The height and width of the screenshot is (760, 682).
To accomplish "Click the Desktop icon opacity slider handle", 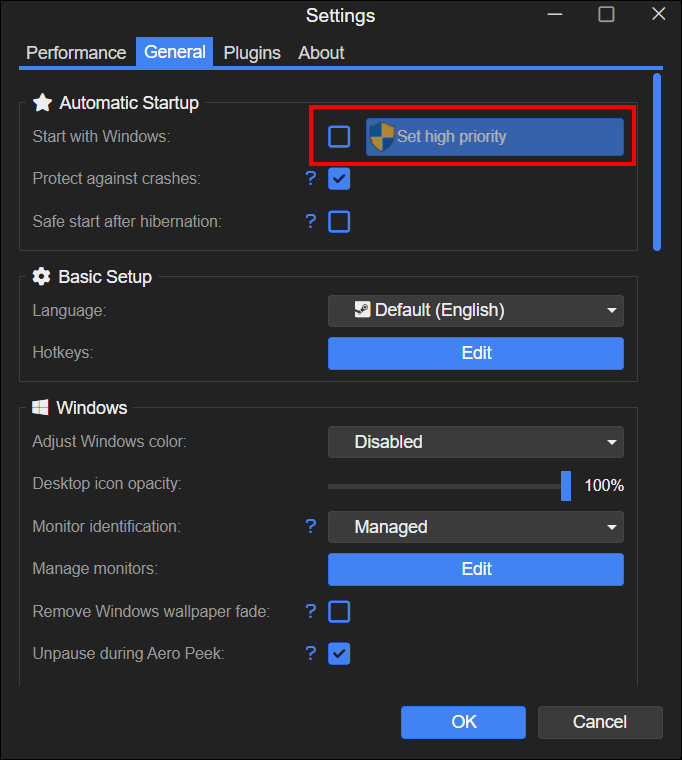I will (x=566, y=486).
